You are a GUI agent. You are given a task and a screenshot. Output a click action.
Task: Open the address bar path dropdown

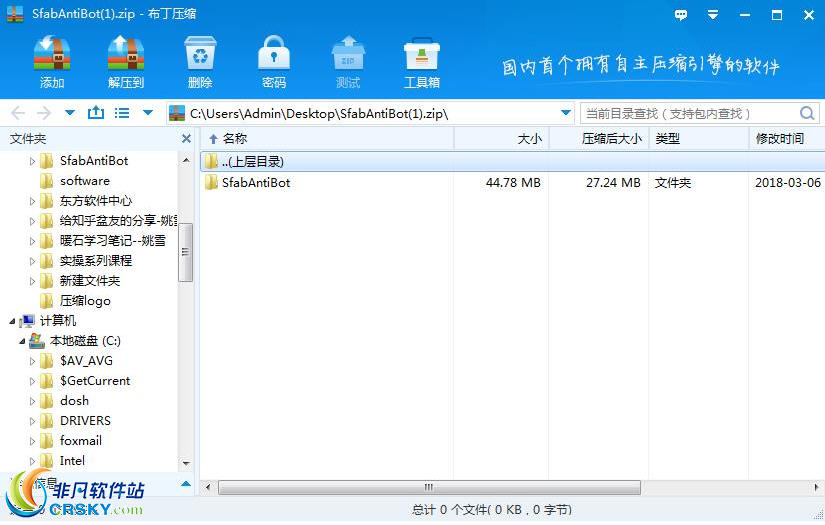(x=566, y=113)
